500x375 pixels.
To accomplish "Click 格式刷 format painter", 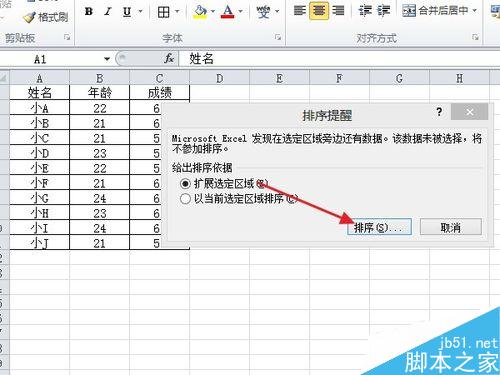I will pyautogui.click(x=47, y=17).
